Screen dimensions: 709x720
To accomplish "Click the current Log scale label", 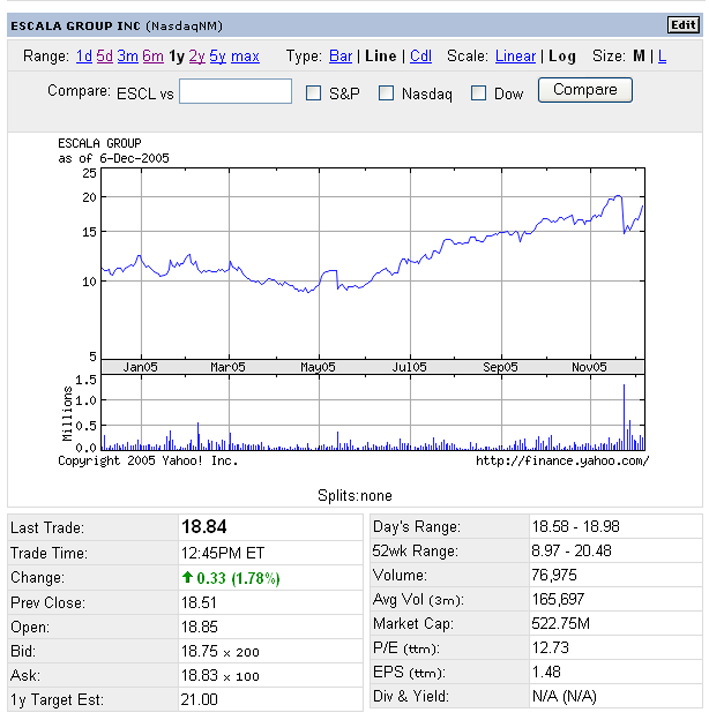I will pos(562,56).
